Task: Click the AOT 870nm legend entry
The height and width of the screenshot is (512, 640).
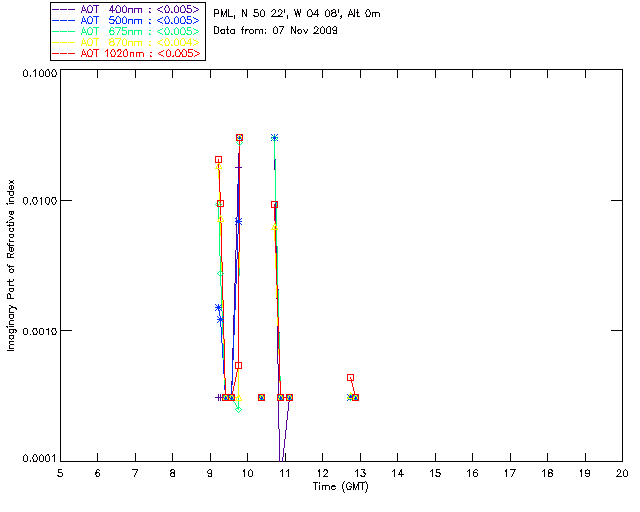Action: (127, 42)
